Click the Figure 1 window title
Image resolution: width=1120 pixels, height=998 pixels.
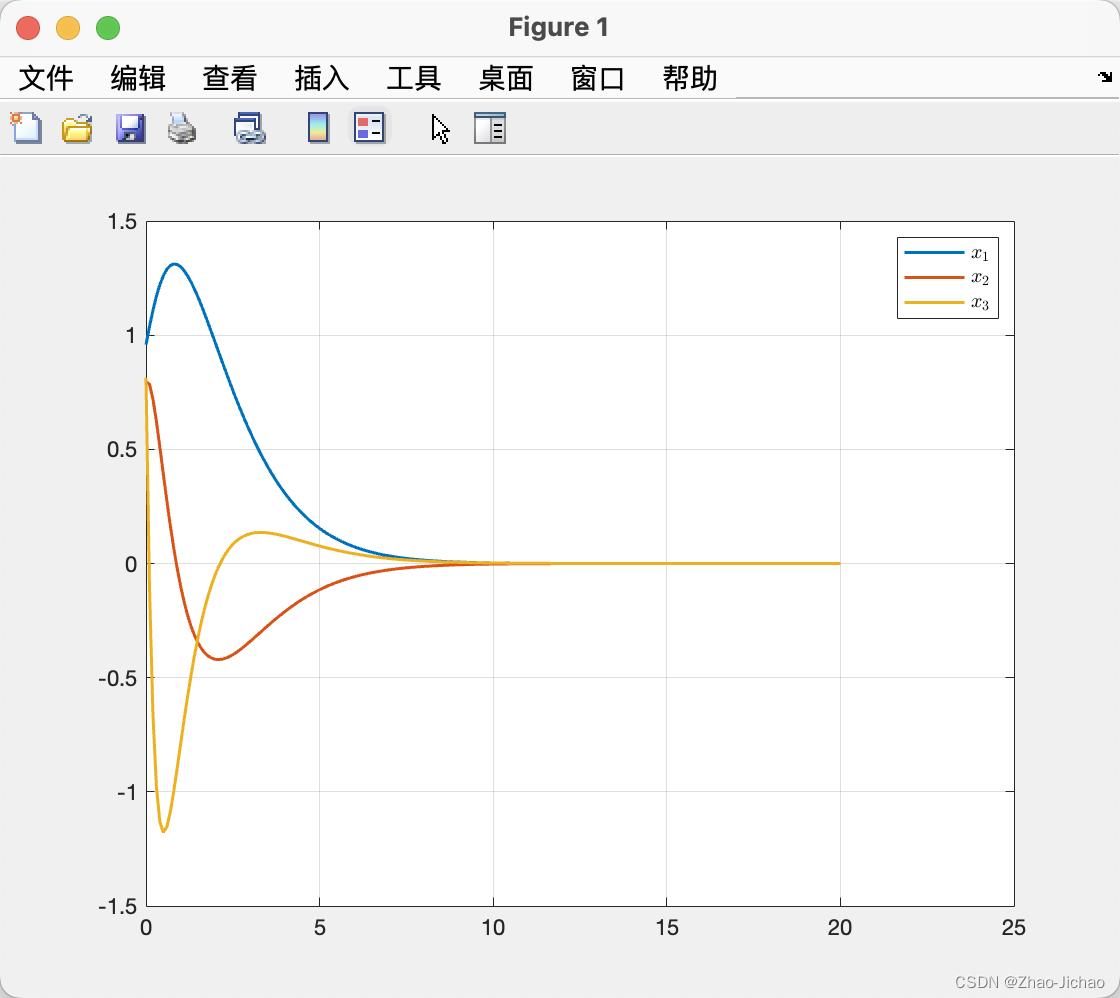click(x=559, y=27)
